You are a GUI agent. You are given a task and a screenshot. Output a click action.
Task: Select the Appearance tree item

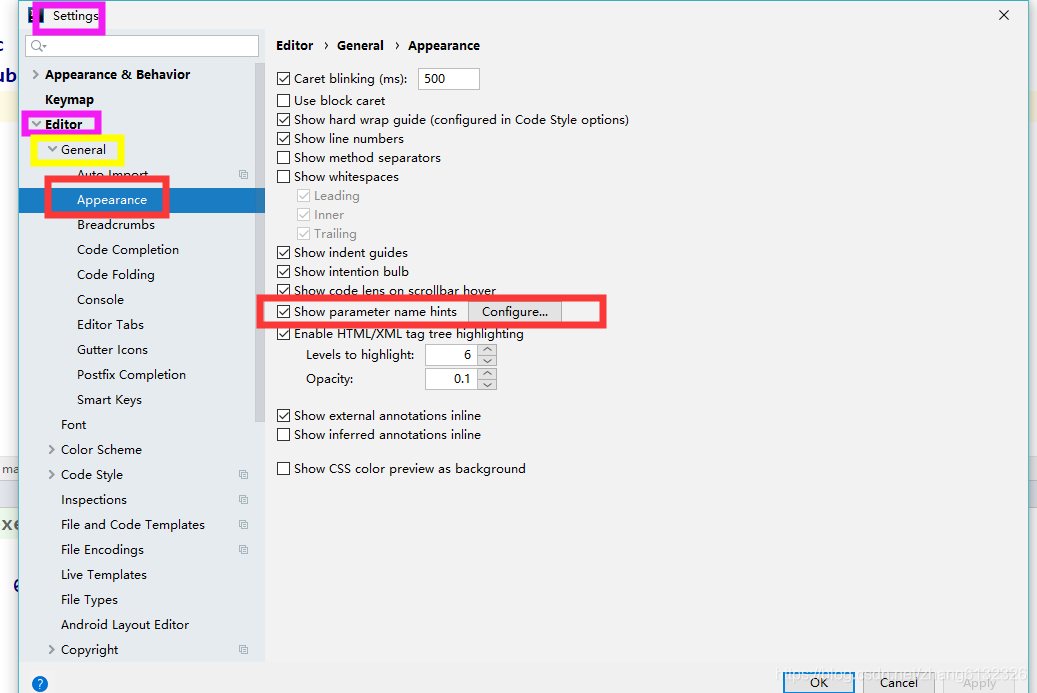pos(112,200)
